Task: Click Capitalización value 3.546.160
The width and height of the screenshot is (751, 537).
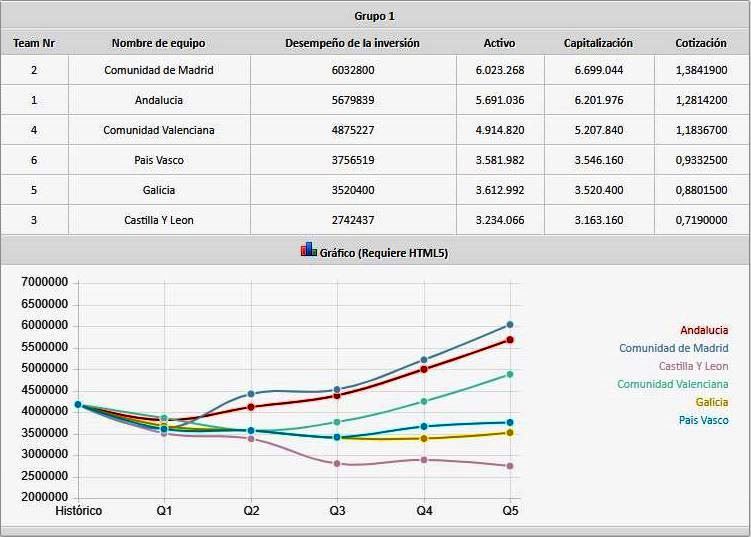Action: point(599,160)
